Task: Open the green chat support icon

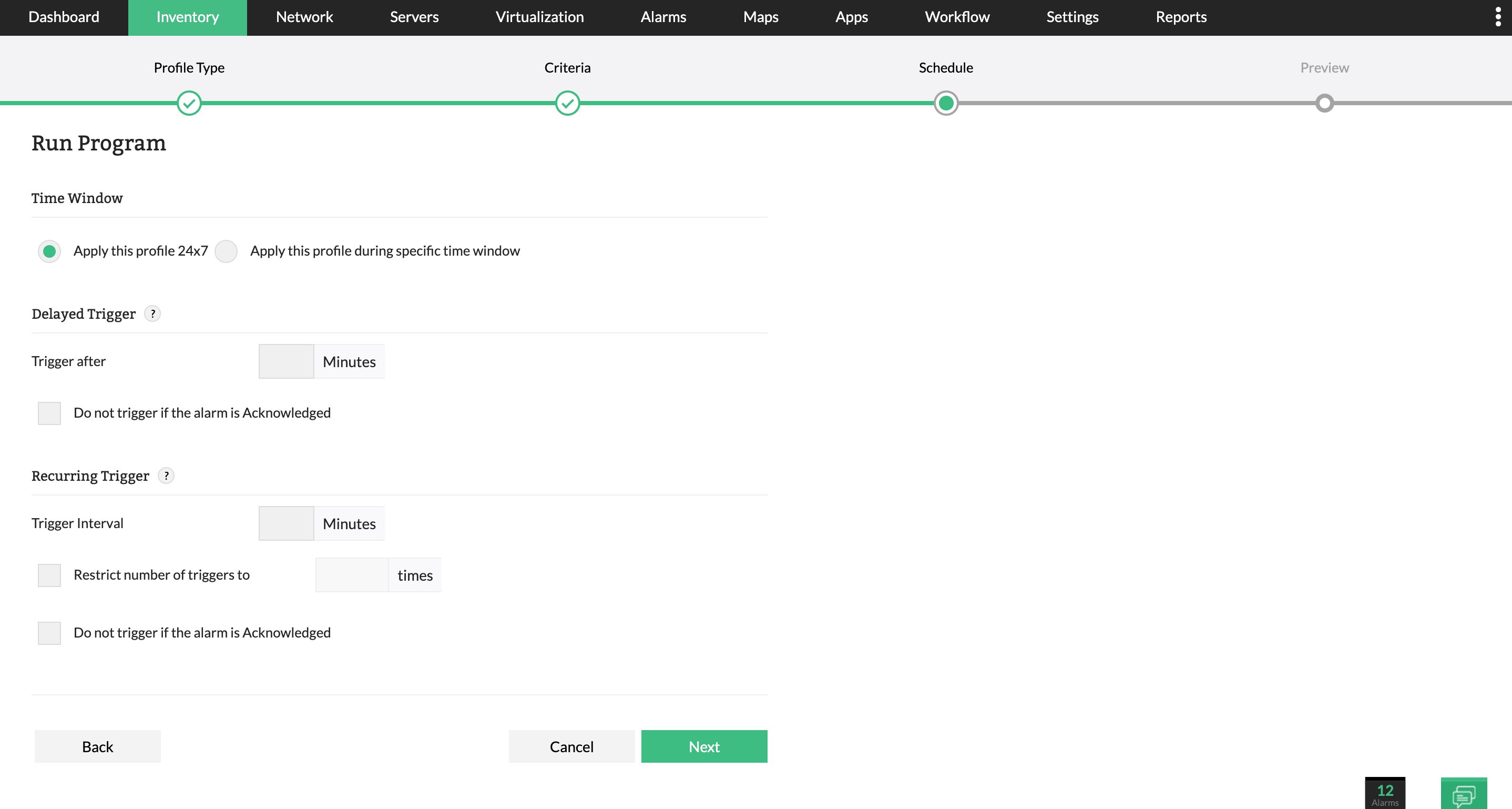Action: [x=1463, y=794]
